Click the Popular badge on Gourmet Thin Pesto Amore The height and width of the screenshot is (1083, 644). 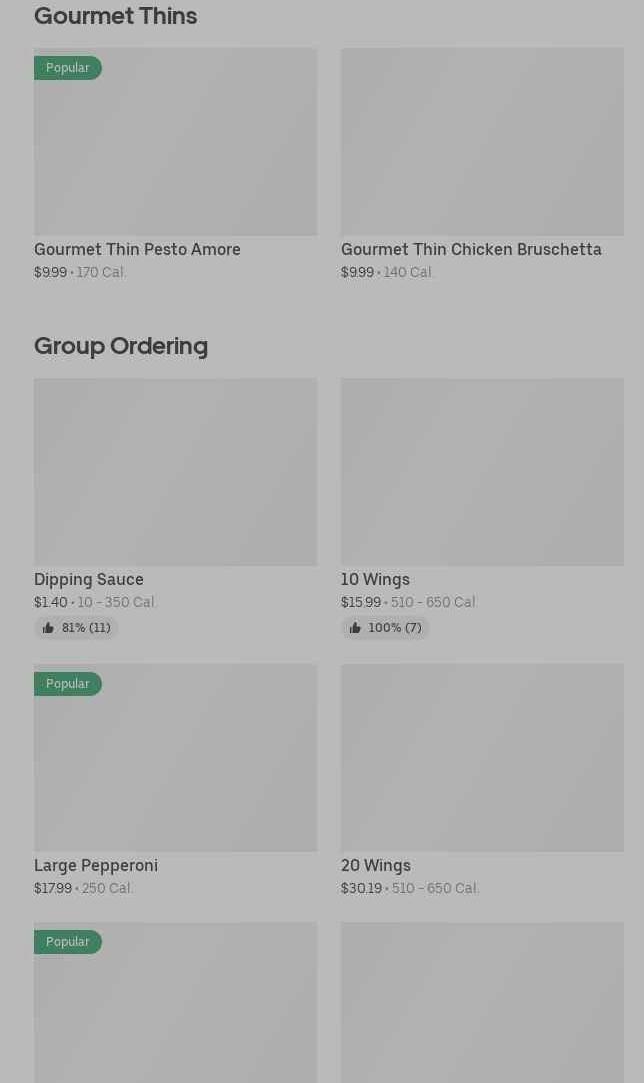tap(68, 68)
